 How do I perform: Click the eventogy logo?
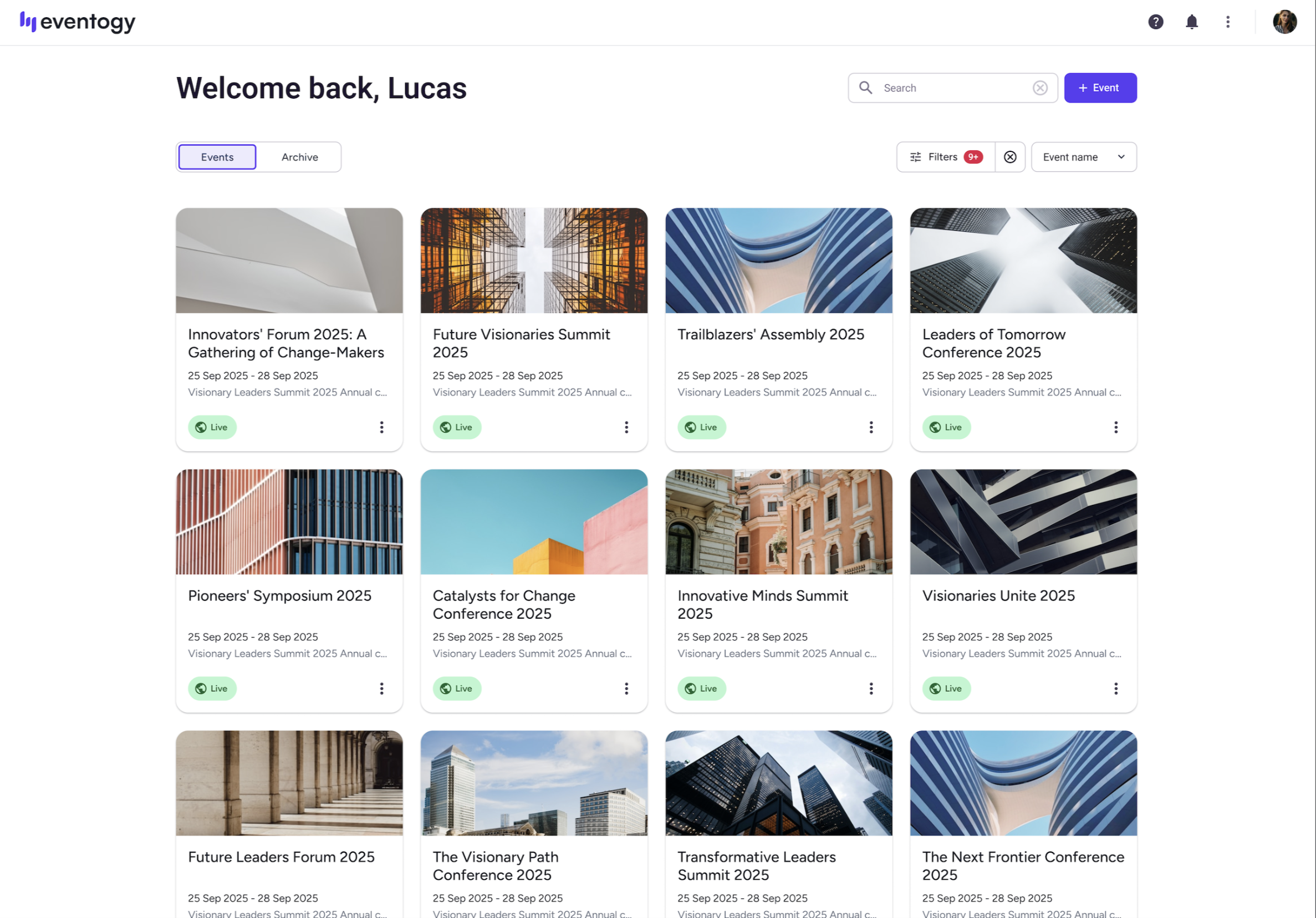78,22
